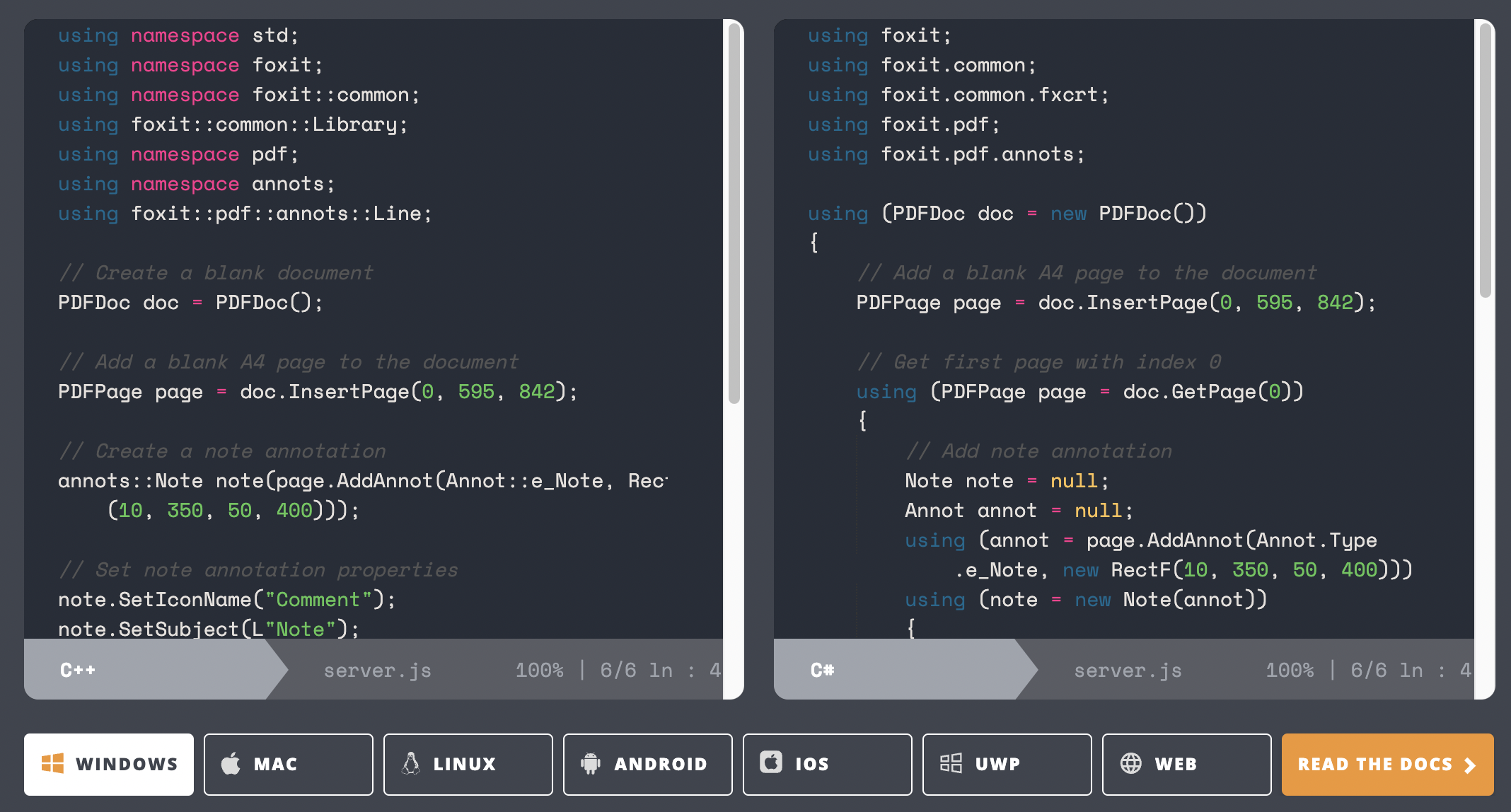Click the Windows logo icon
This screenshot has height=812, width=1511.
point(52,764)
